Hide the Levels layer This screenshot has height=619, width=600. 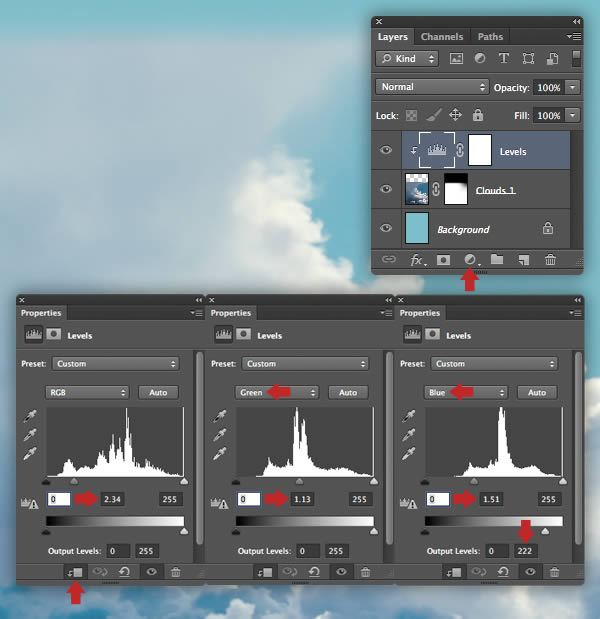(386, 150)
